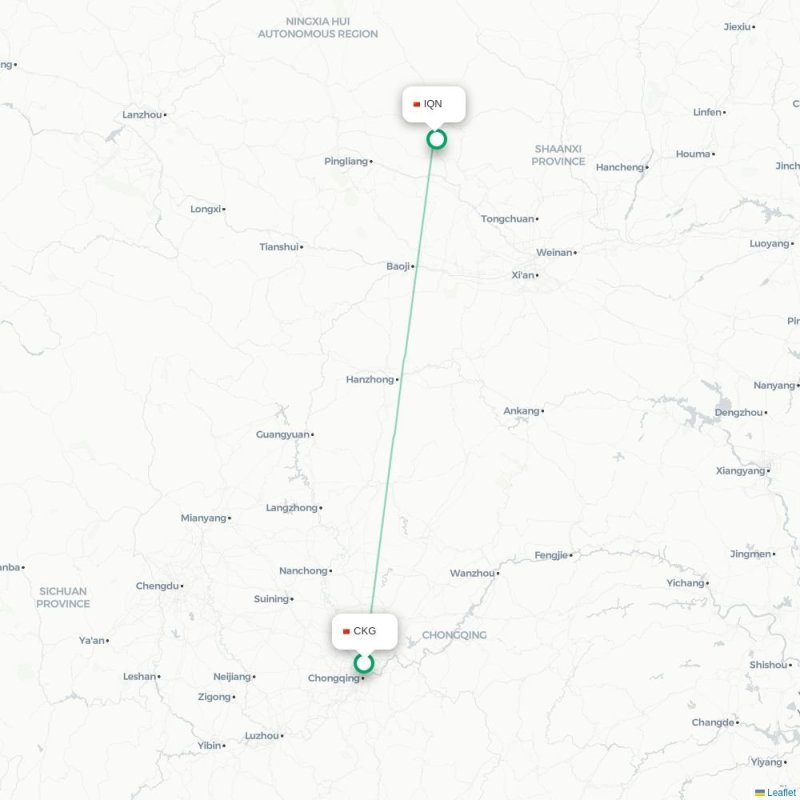800x800 pixels.
Task: Click the flag icon in CKG popup
Action: click(x=346, y=632)
